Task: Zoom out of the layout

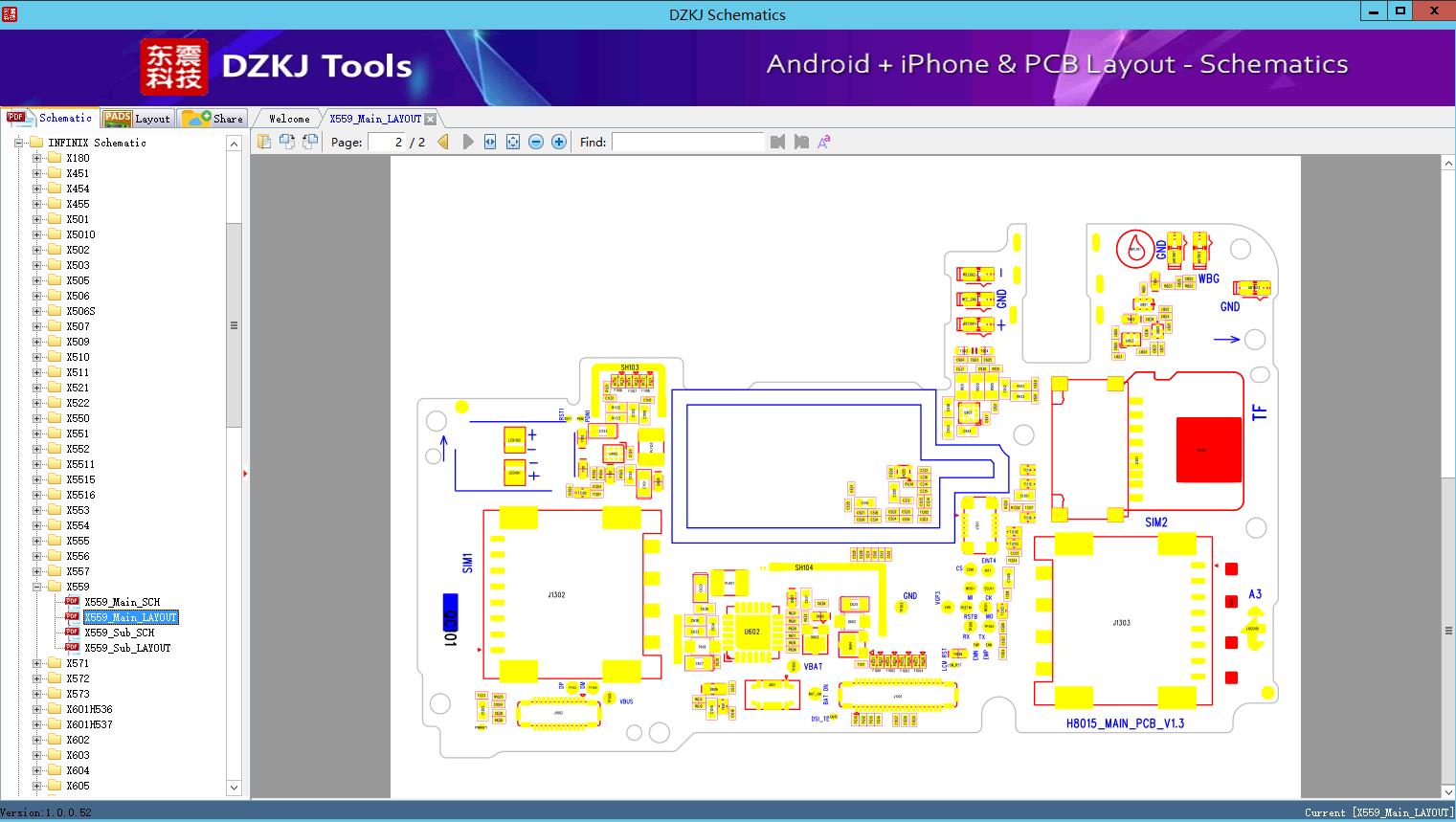Action: click(x=536, y=142)
